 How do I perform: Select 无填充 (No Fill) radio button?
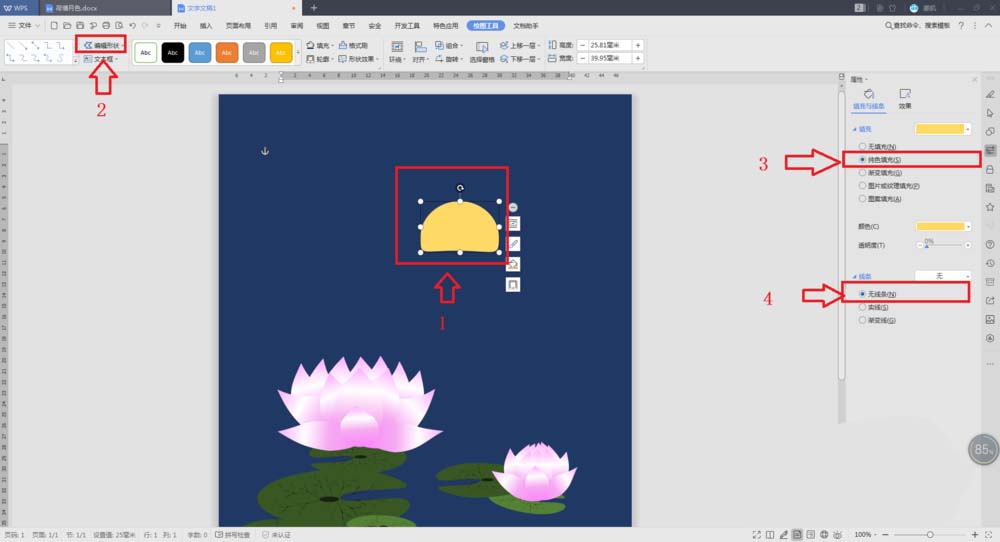pos(862,147)
